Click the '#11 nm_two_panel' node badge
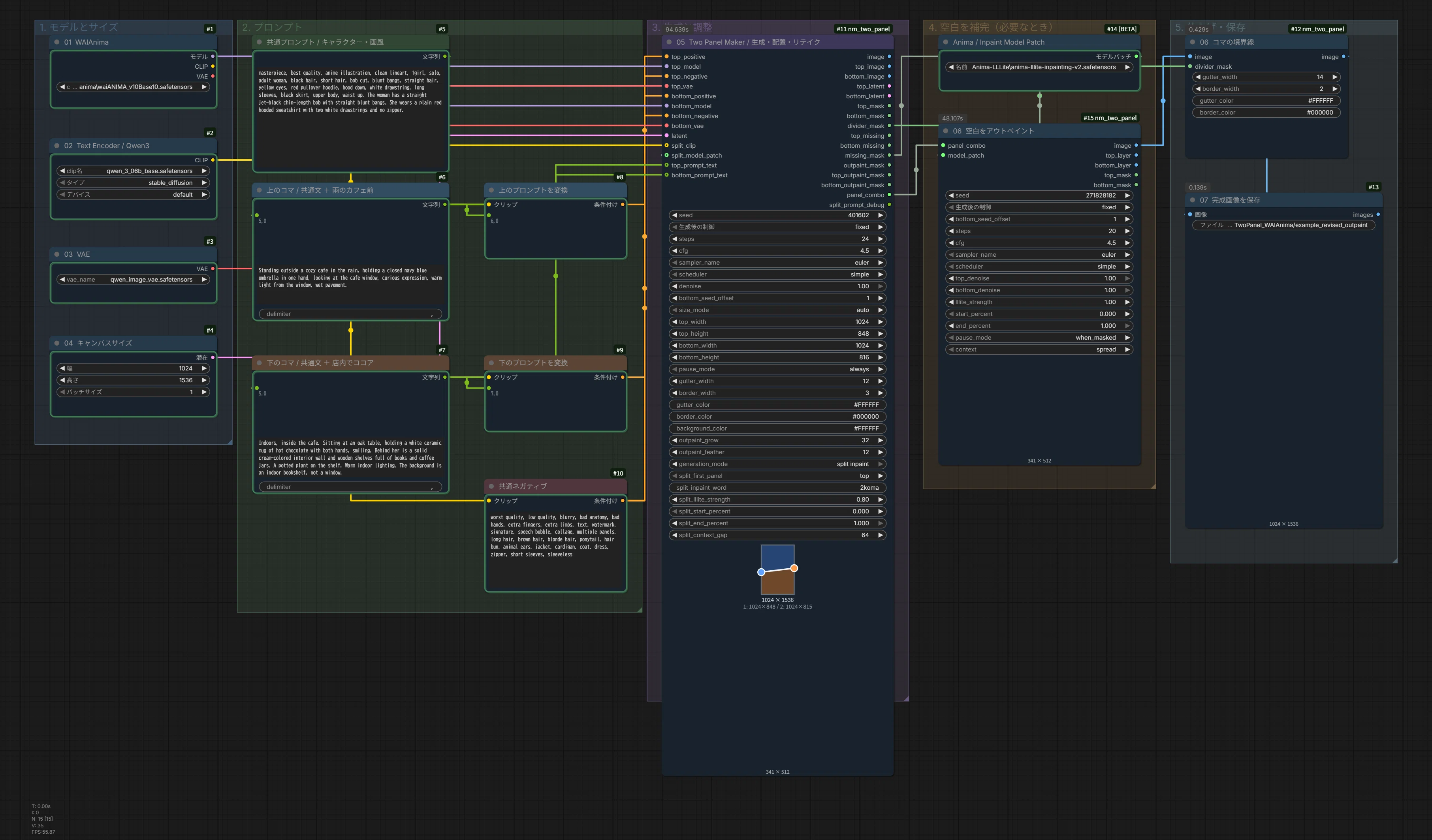The height and width of the screenshot is (840, 1432). click(x=863, y=29)
